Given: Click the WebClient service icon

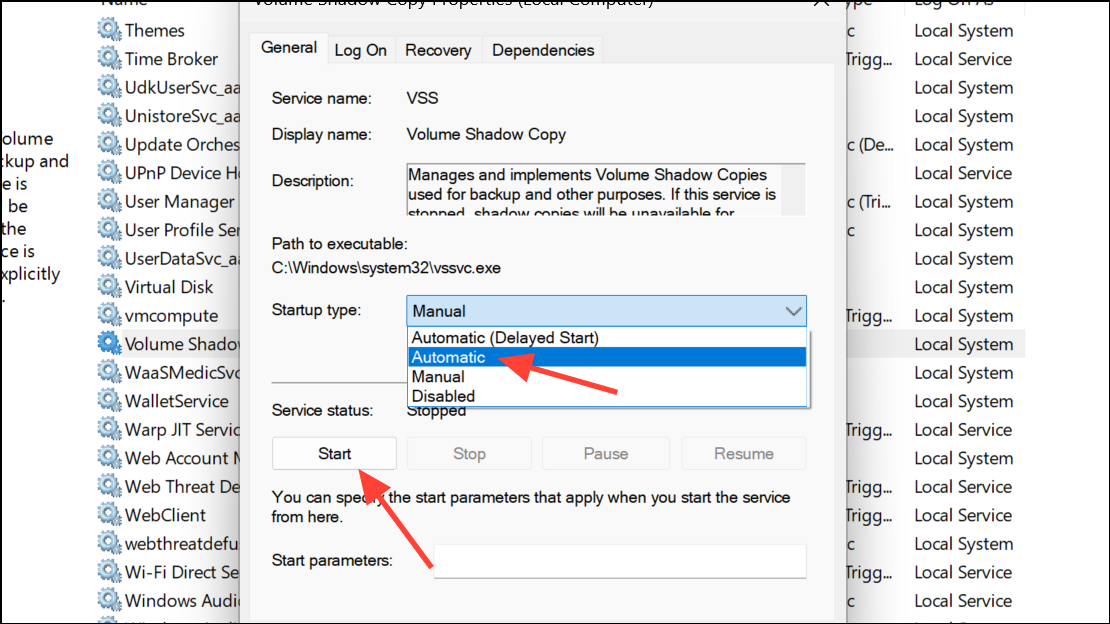Looking at the screenshot, I should click(x=108, y=515).
